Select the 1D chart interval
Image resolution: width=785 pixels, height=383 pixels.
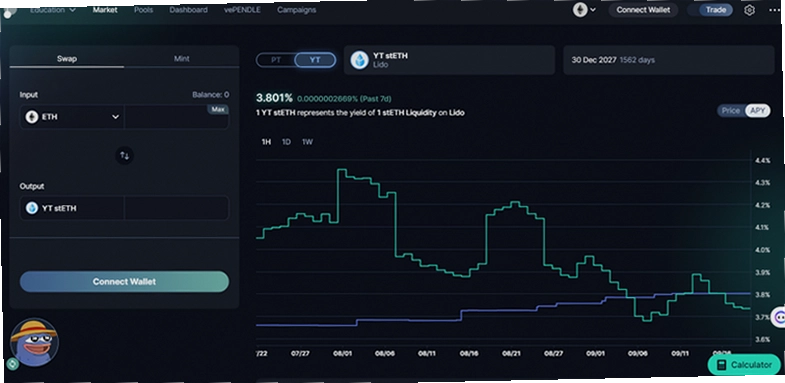(286, 142)
